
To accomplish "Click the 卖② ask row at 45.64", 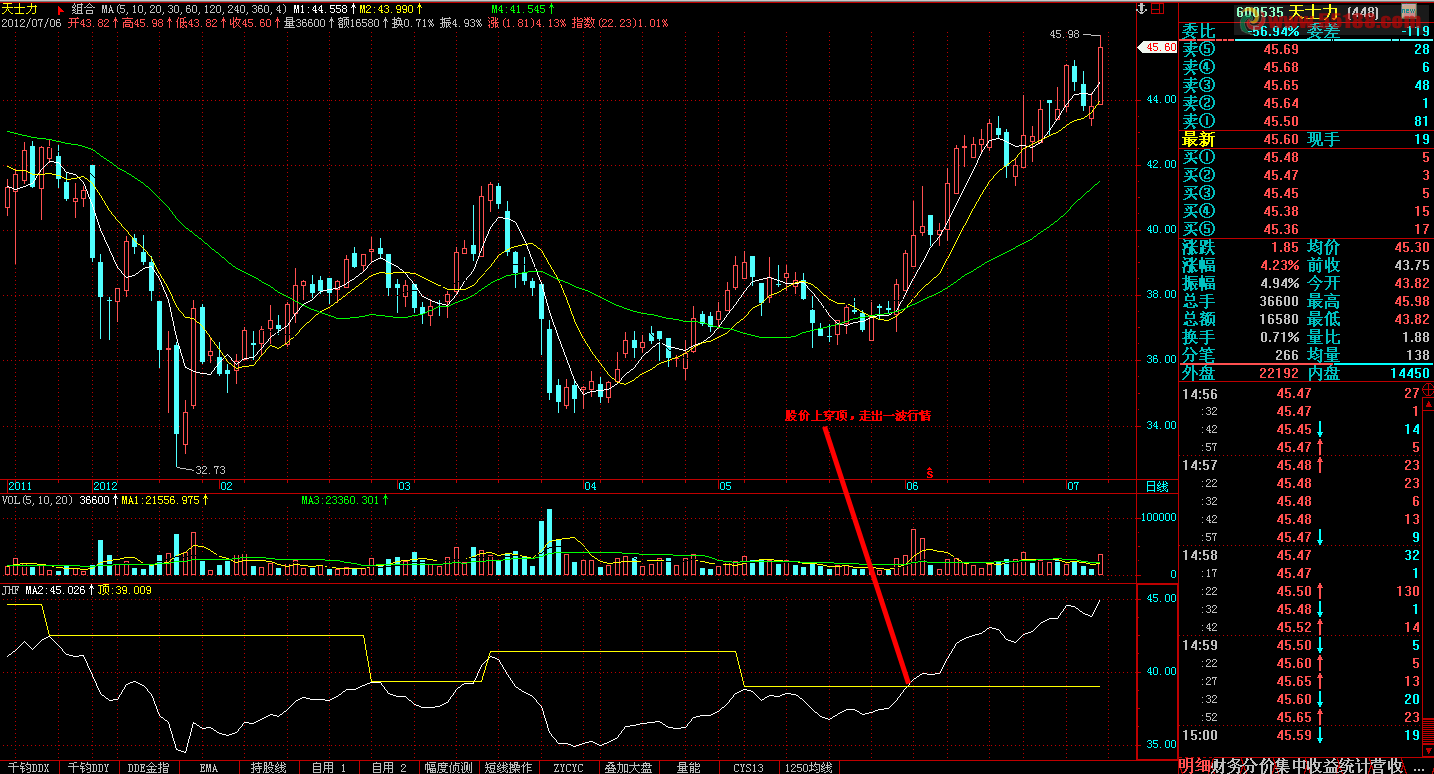I will click(1306, 103).
